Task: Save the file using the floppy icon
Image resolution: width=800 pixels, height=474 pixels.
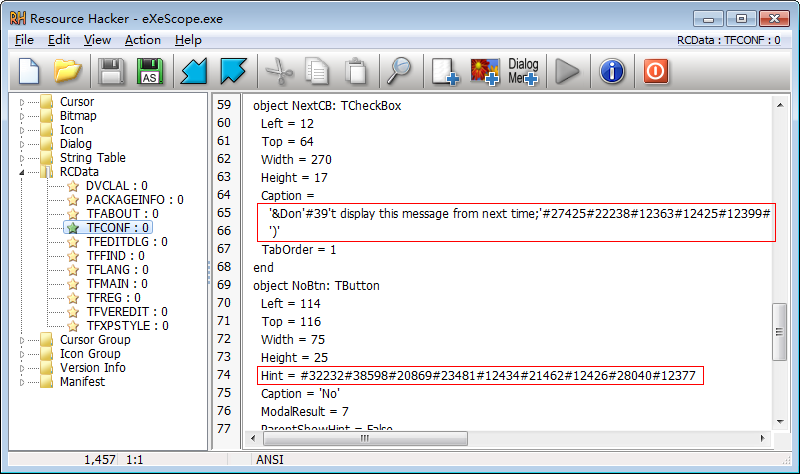Action: pos(111,71)
